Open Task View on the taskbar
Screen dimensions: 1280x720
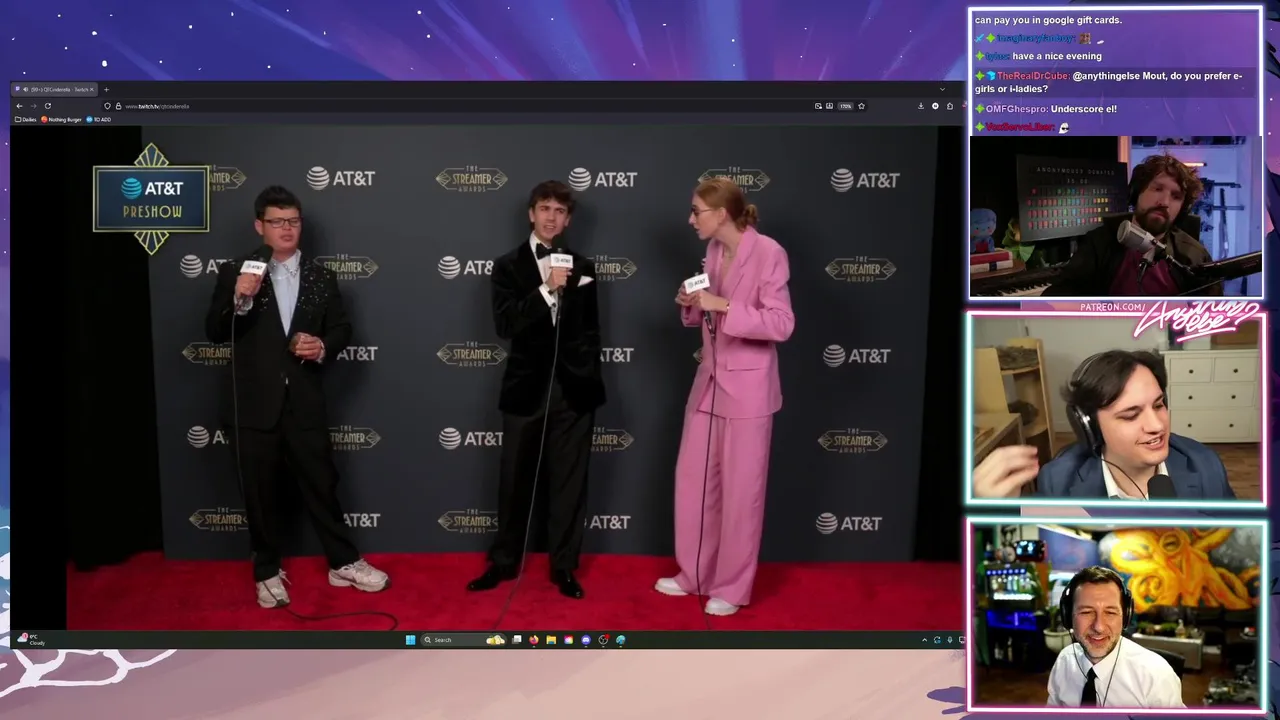point(517,640)
